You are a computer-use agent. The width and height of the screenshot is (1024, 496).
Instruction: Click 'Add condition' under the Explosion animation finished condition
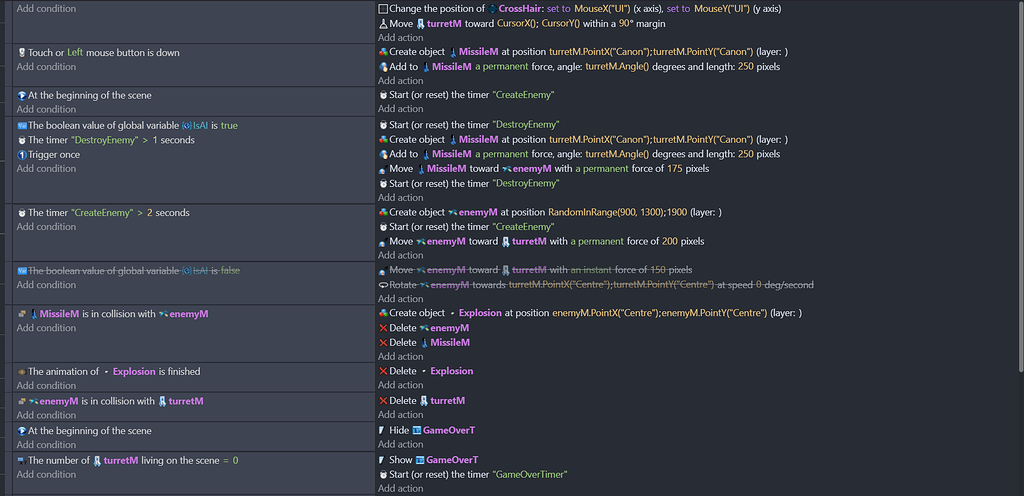coord(46,386)
